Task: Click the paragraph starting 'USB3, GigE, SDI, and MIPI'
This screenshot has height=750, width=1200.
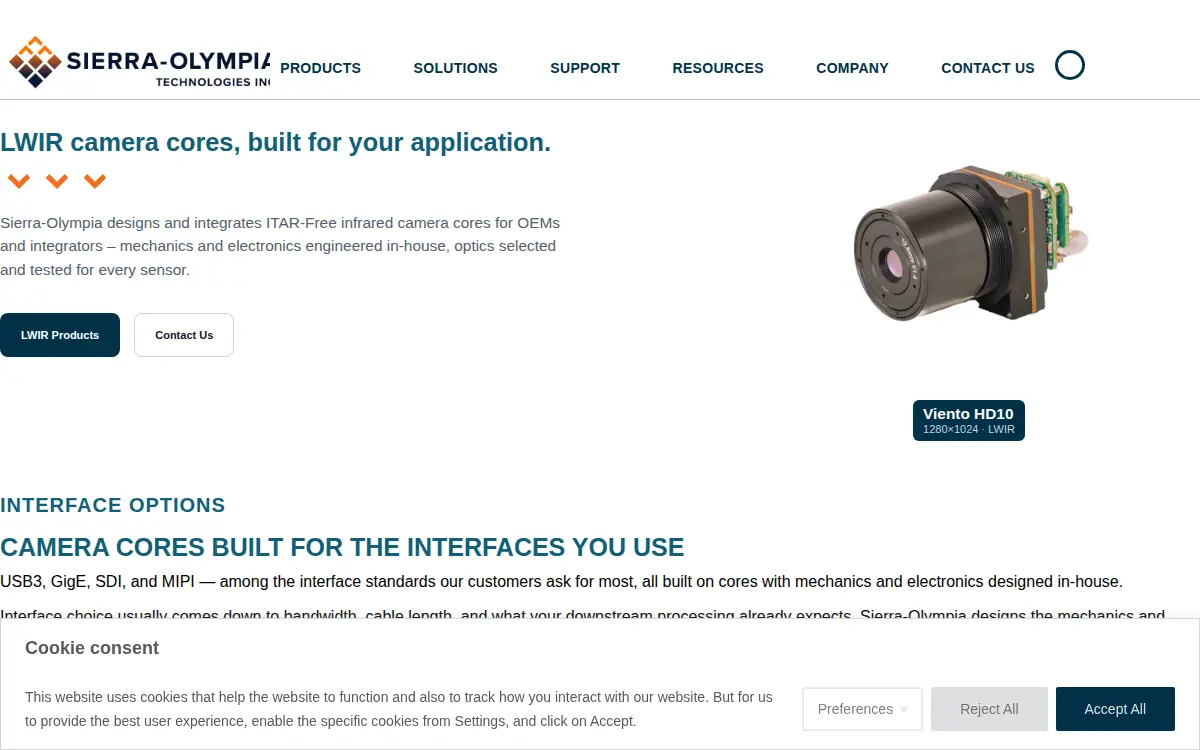Action: coord(562,581)
